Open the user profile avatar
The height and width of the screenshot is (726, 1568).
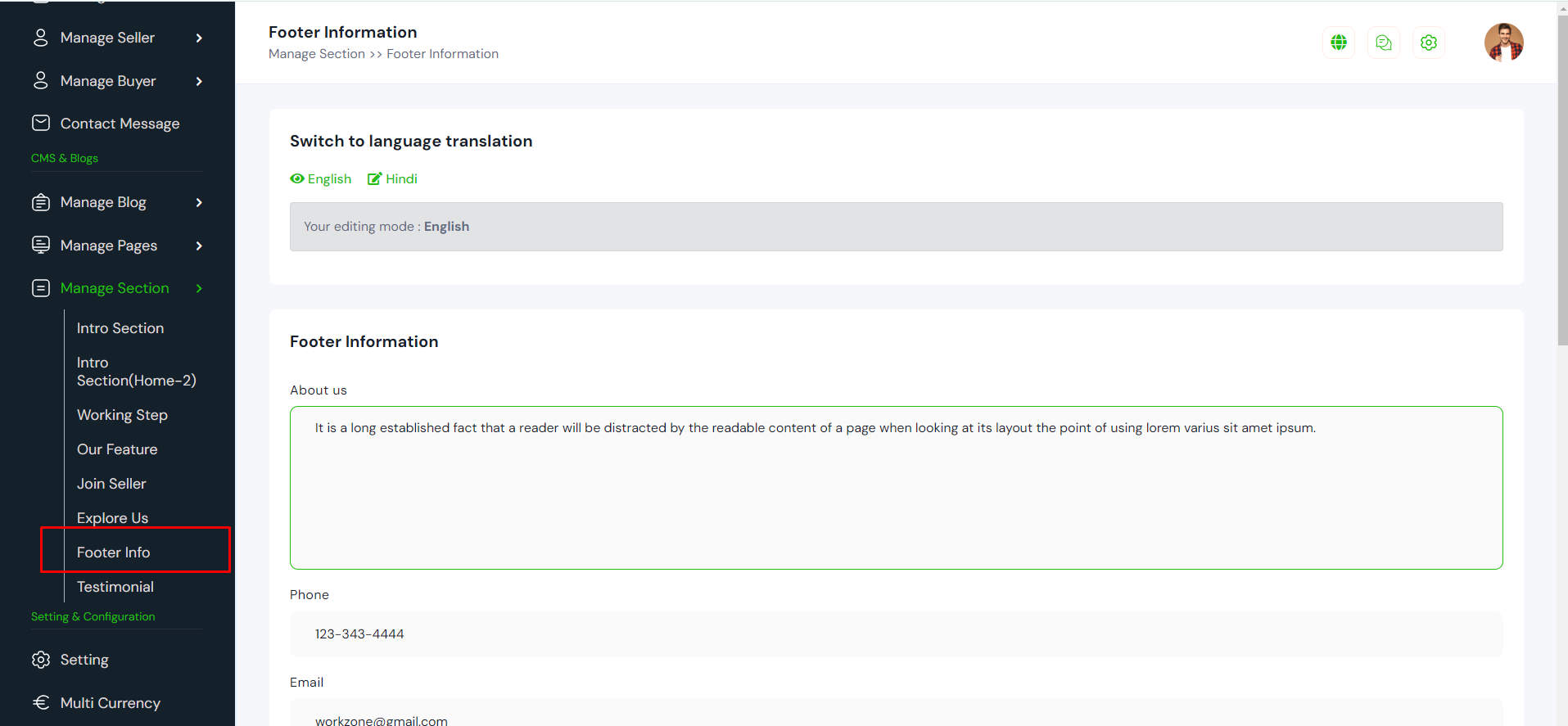tap(1503, 43)
